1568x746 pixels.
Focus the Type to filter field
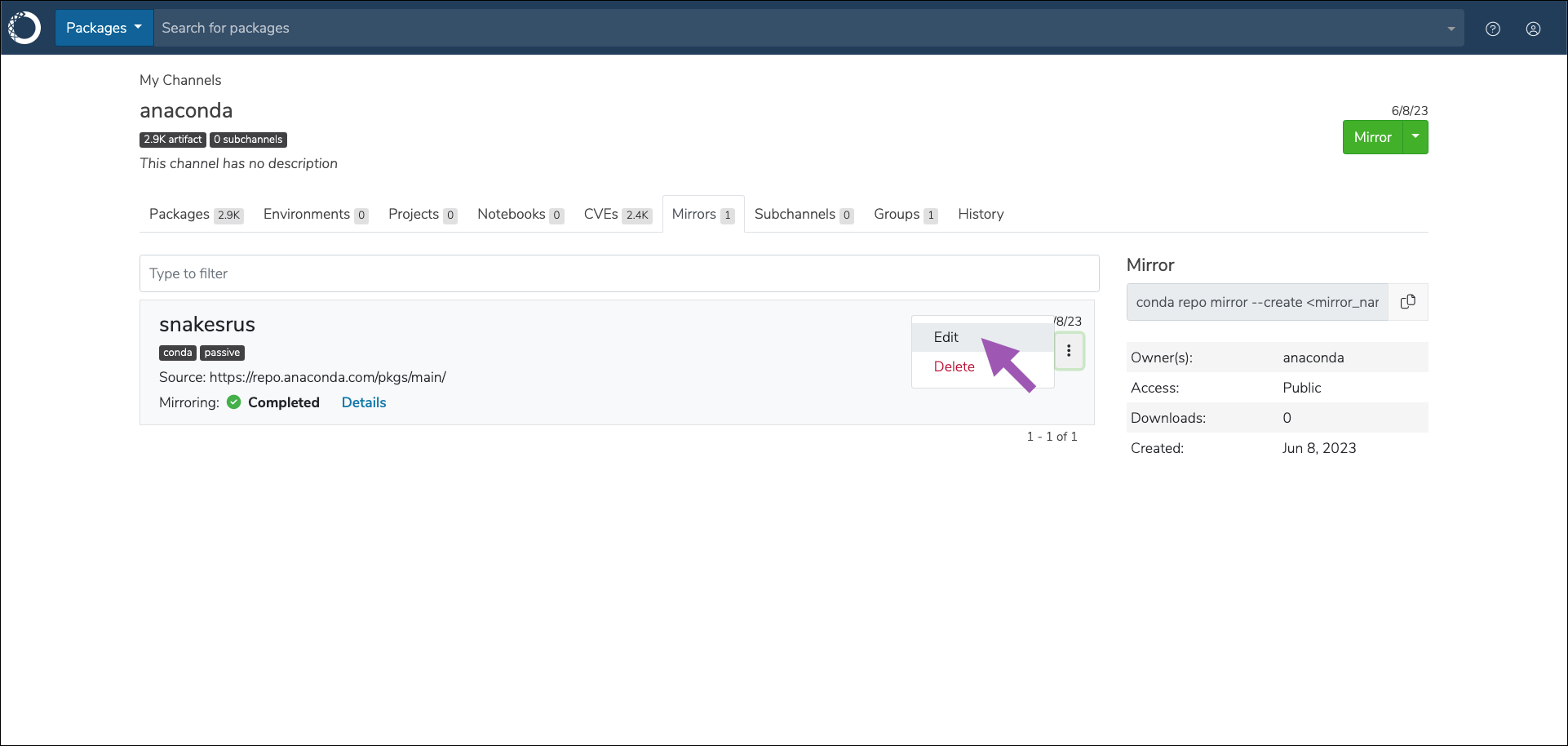pos(619,273)
